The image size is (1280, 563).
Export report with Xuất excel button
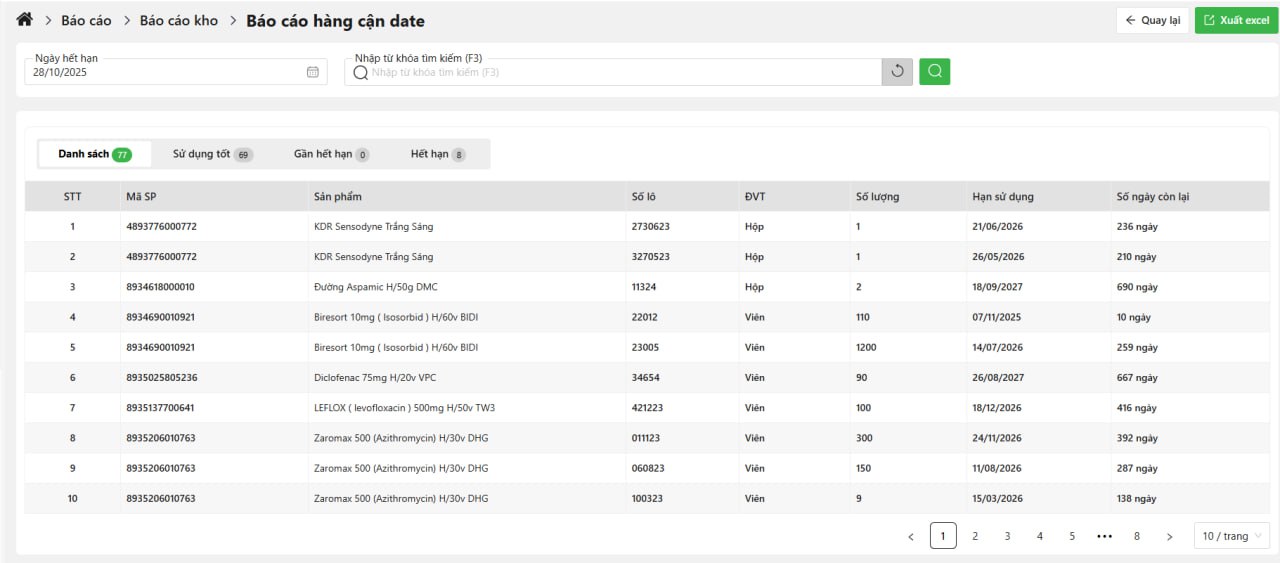tap(1236, 20)
